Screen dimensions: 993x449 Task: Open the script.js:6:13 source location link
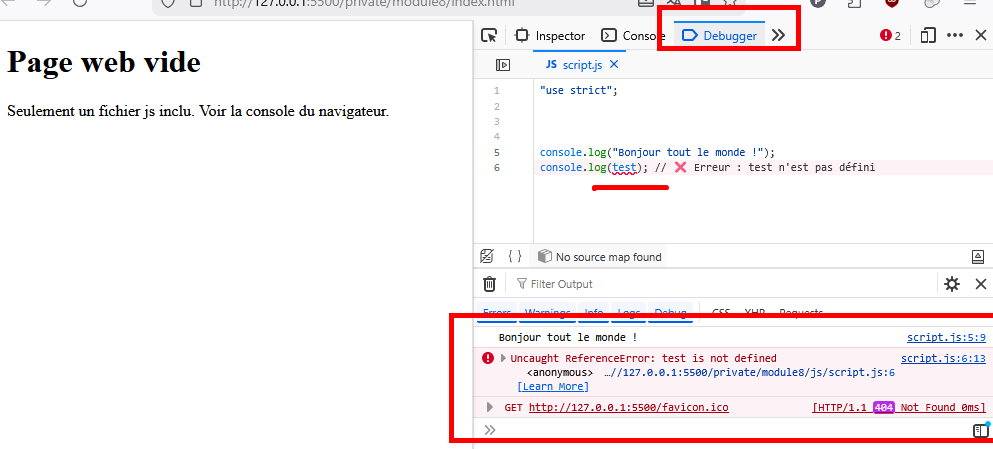(x=943, y=358)
